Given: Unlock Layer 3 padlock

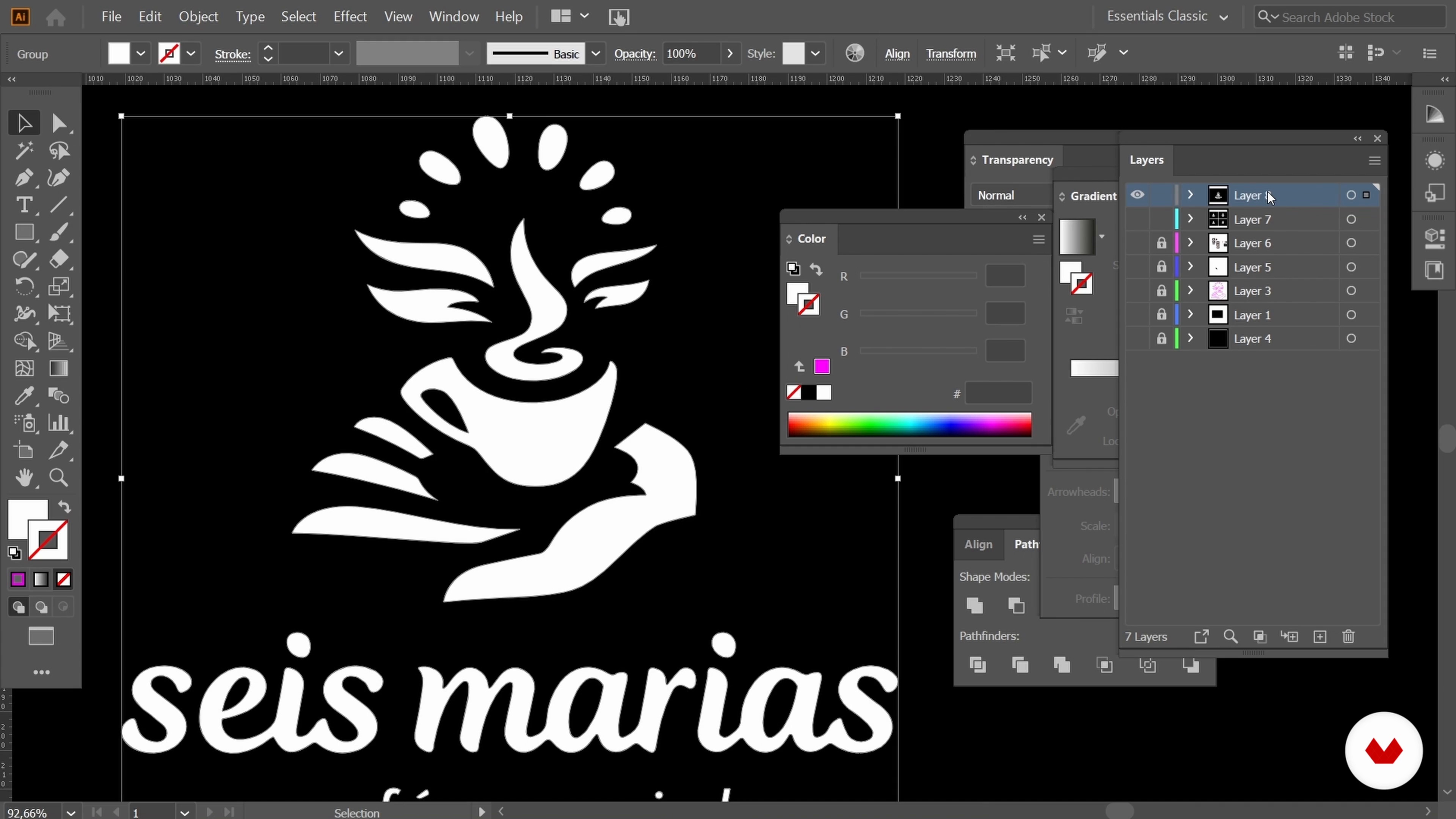Looking at the screenshot, I should (x=1161, y=290).
